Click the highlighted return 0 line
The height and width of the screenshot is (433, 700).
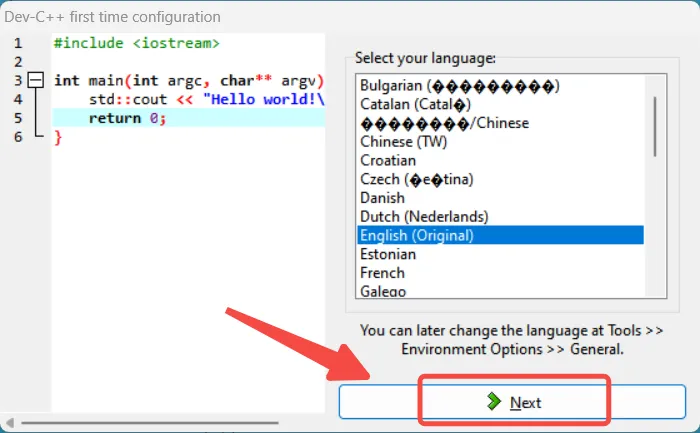(188, 118)
